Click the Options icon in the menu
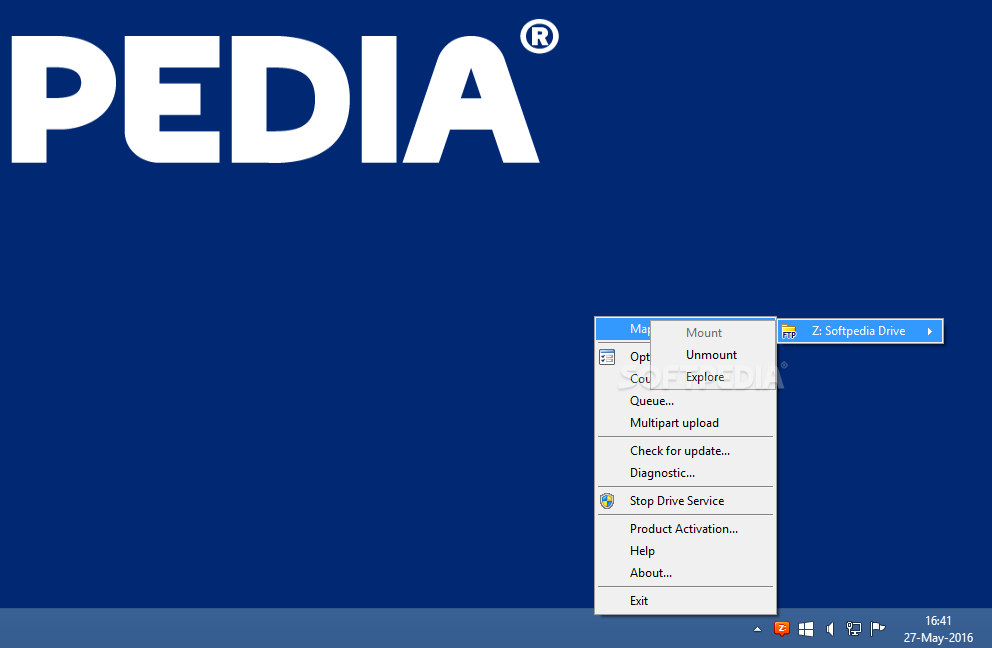Screen dimensions: 992x648 click(607, 357)
